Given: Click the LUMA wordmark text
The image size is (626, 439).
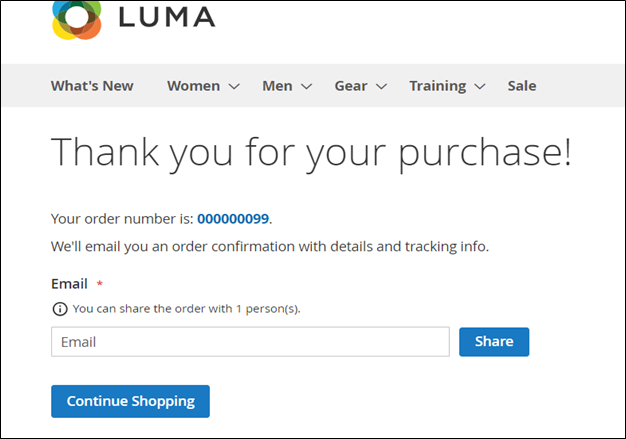Looking at the screenshot, I should (x=166, y=17).
